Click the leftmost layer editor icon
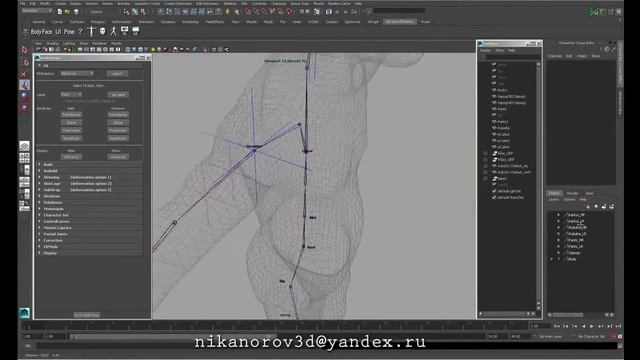640x360 pixels. click(588, 207)
